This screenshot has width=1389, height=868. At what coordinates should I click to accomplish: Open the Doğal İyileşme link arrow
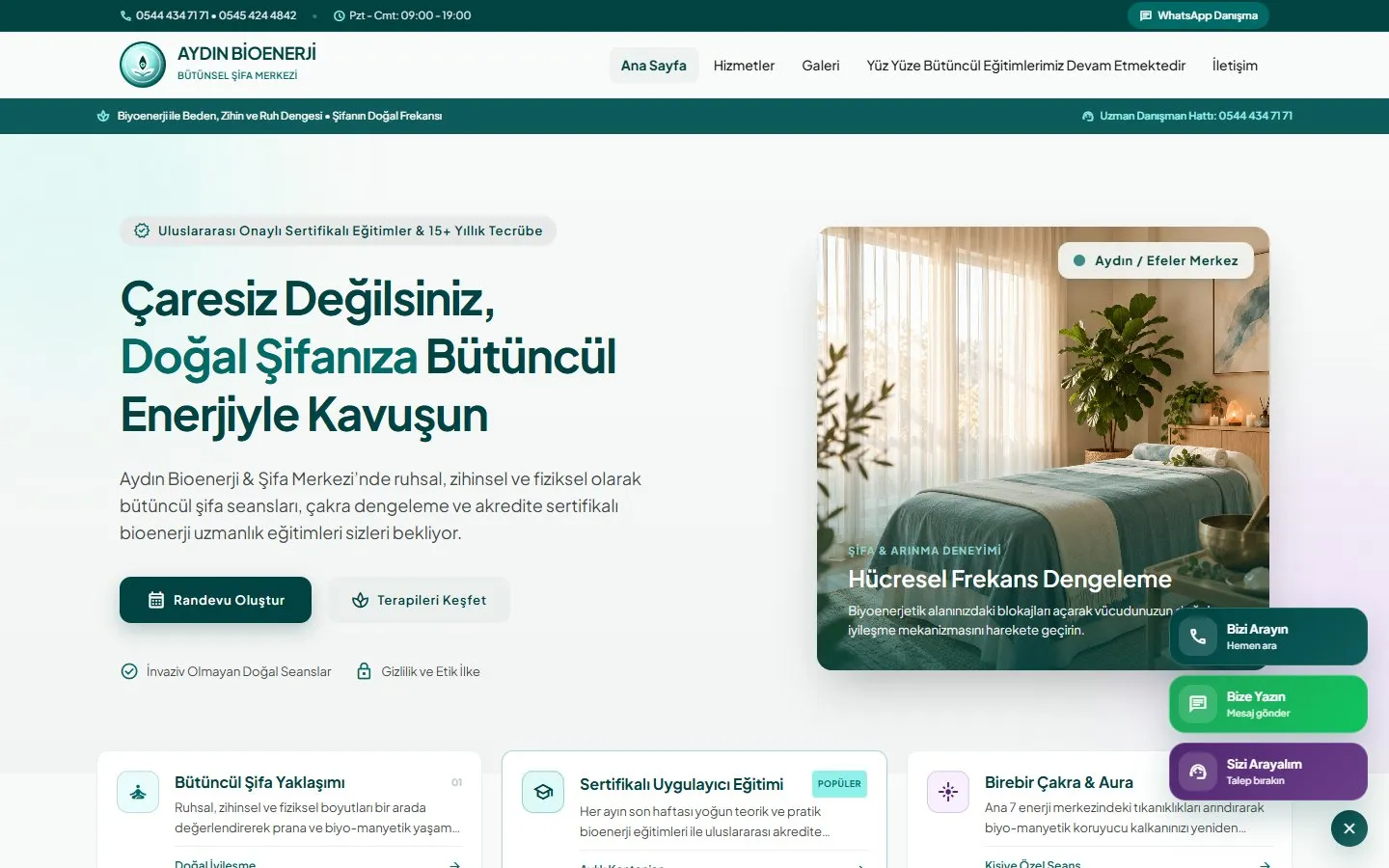(455, 865)
